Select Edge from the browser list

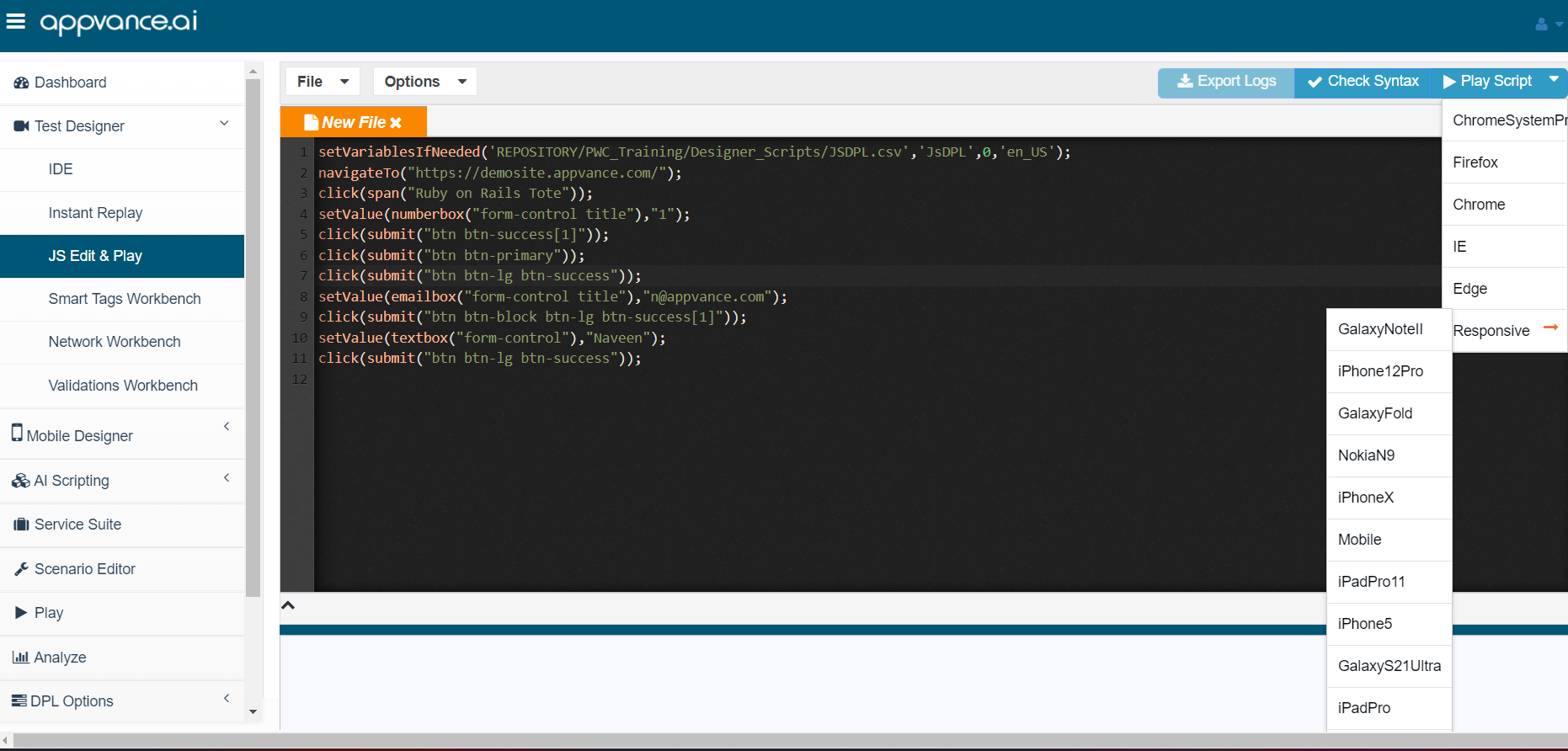click(x=1505, y=289)
